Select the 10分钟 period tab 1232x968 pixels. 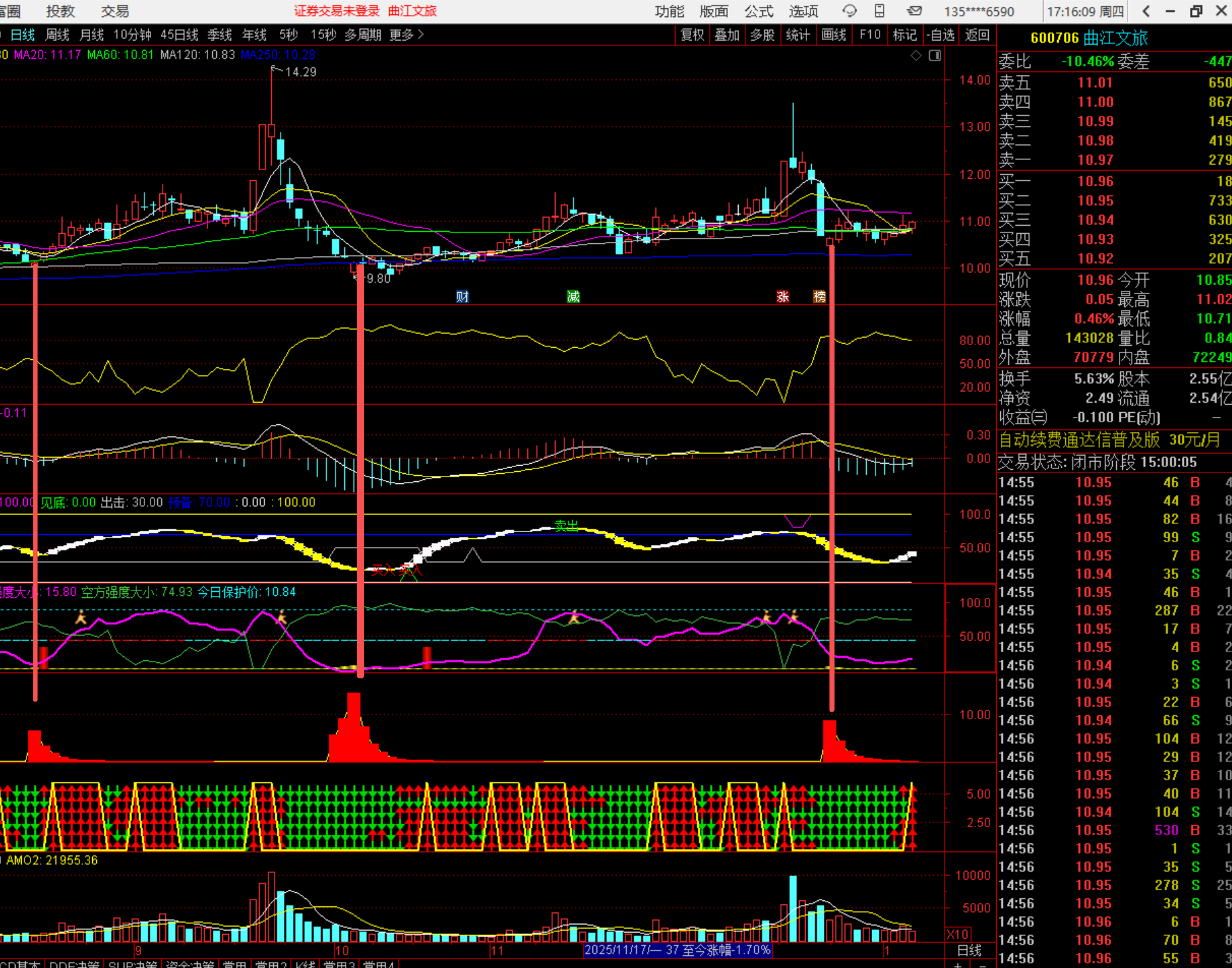pyautogui.click(x=132, y=35)
